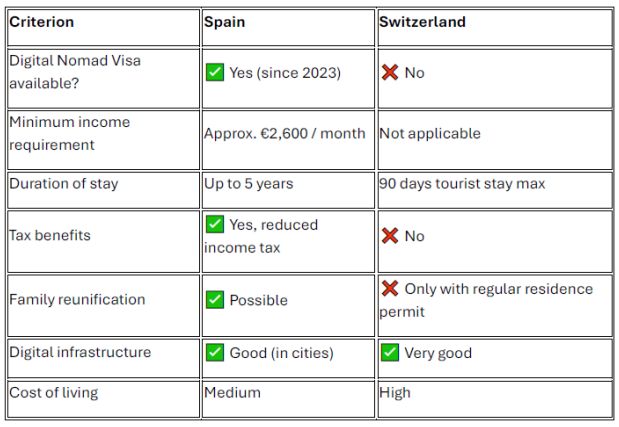The height and width of the screenshot is (427, 619).
Task: Click the "Approx. €2,600 / month" cell
Action: 285,133
